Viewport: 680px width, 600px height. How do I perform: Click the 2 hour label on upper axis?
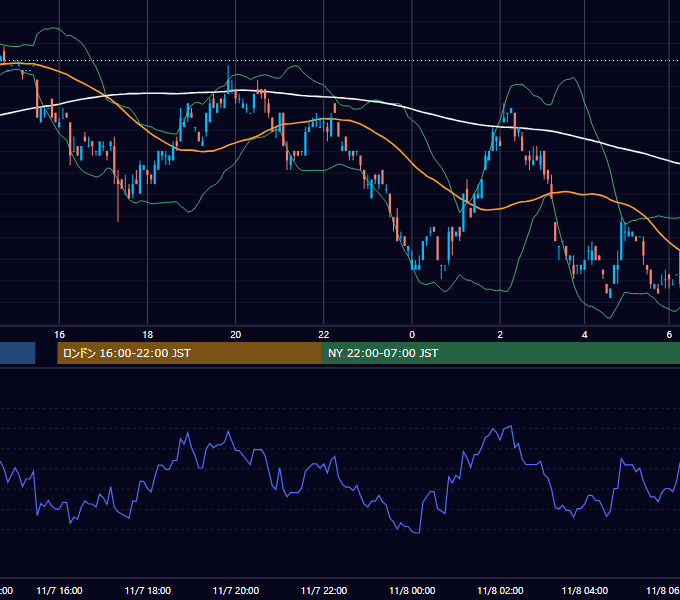point(500,335)
